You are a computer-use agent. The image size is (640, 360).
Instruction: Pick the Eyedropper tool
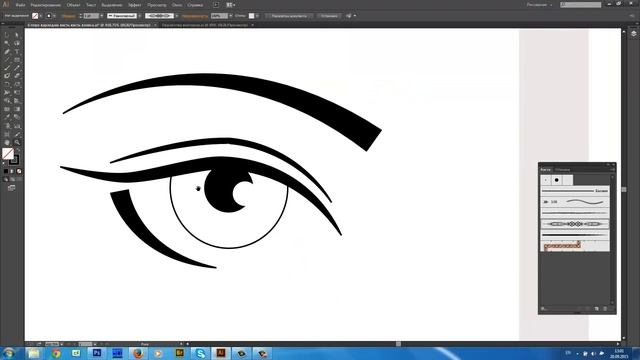[7, 117]
